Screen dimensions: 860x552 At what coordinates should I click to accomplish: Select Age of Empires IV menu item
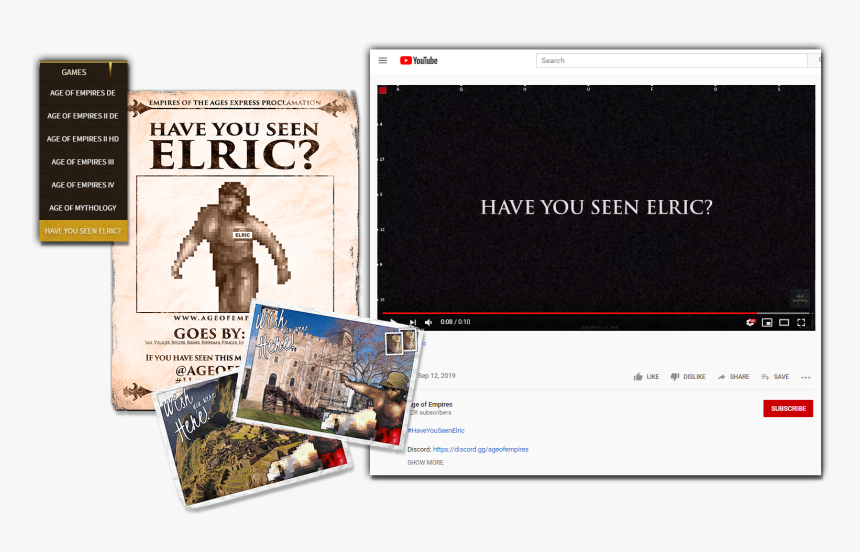83,185
